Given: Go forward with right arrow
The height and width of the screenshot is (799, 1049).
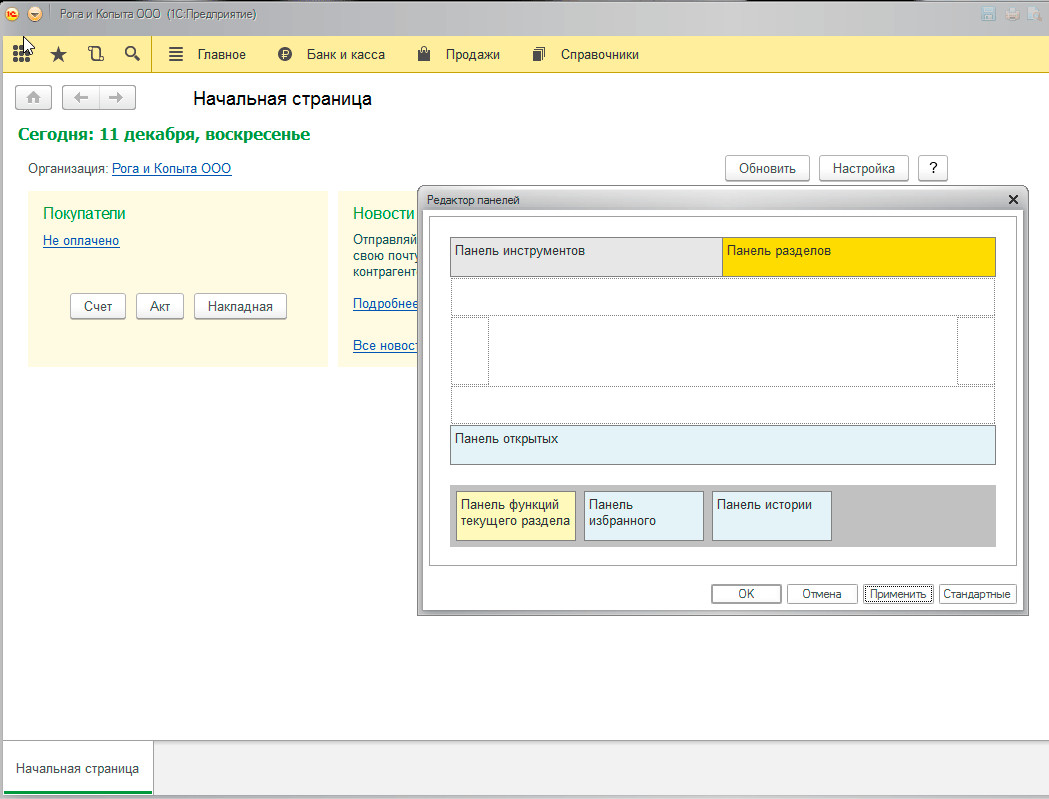Looking at the screenshot, I should click(117, 98).
